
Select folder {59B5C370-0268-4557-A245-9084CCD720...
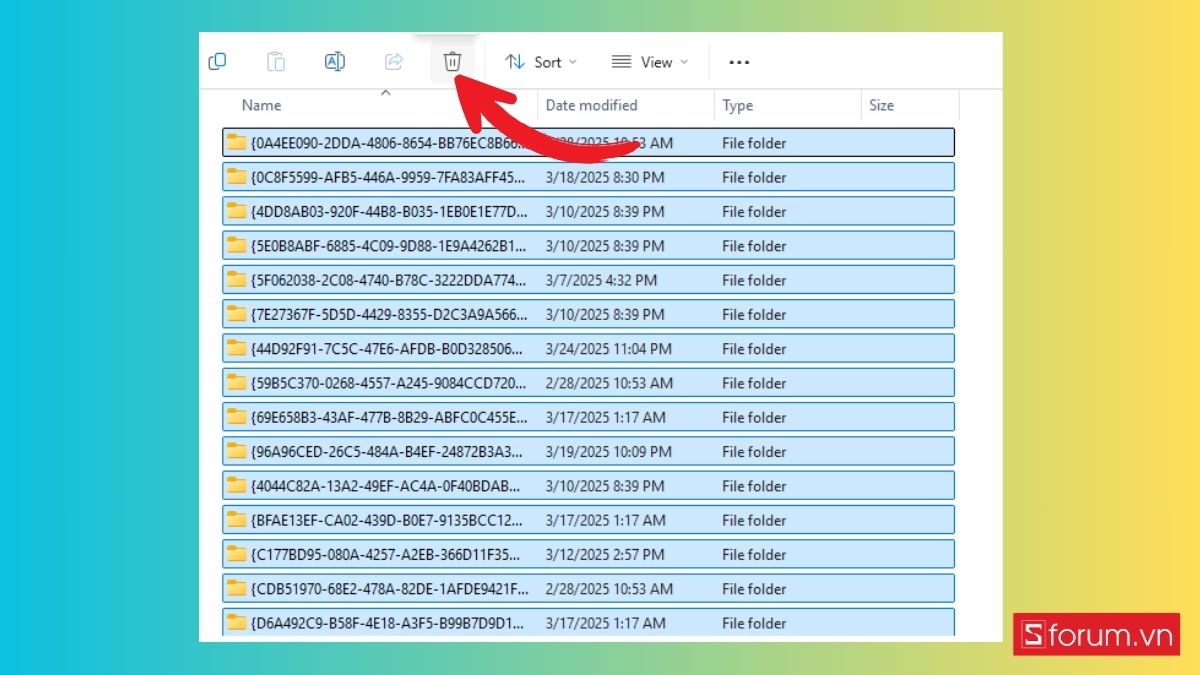click(x=588, y=382)
